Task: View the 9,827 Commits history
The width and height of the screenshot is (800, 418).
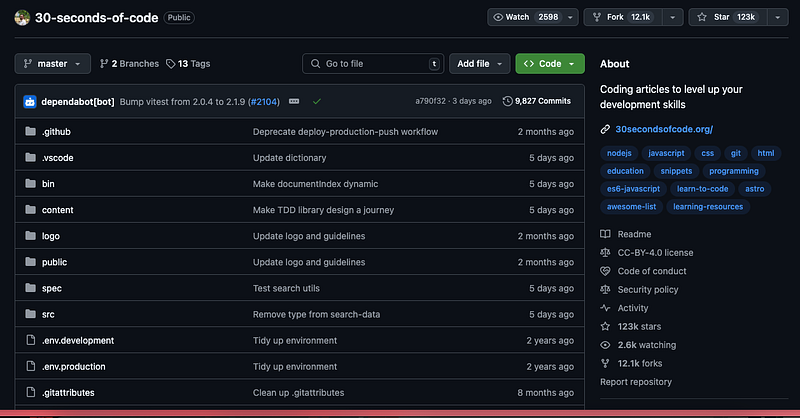Action: pyautogui.click(x=537, y=101)
